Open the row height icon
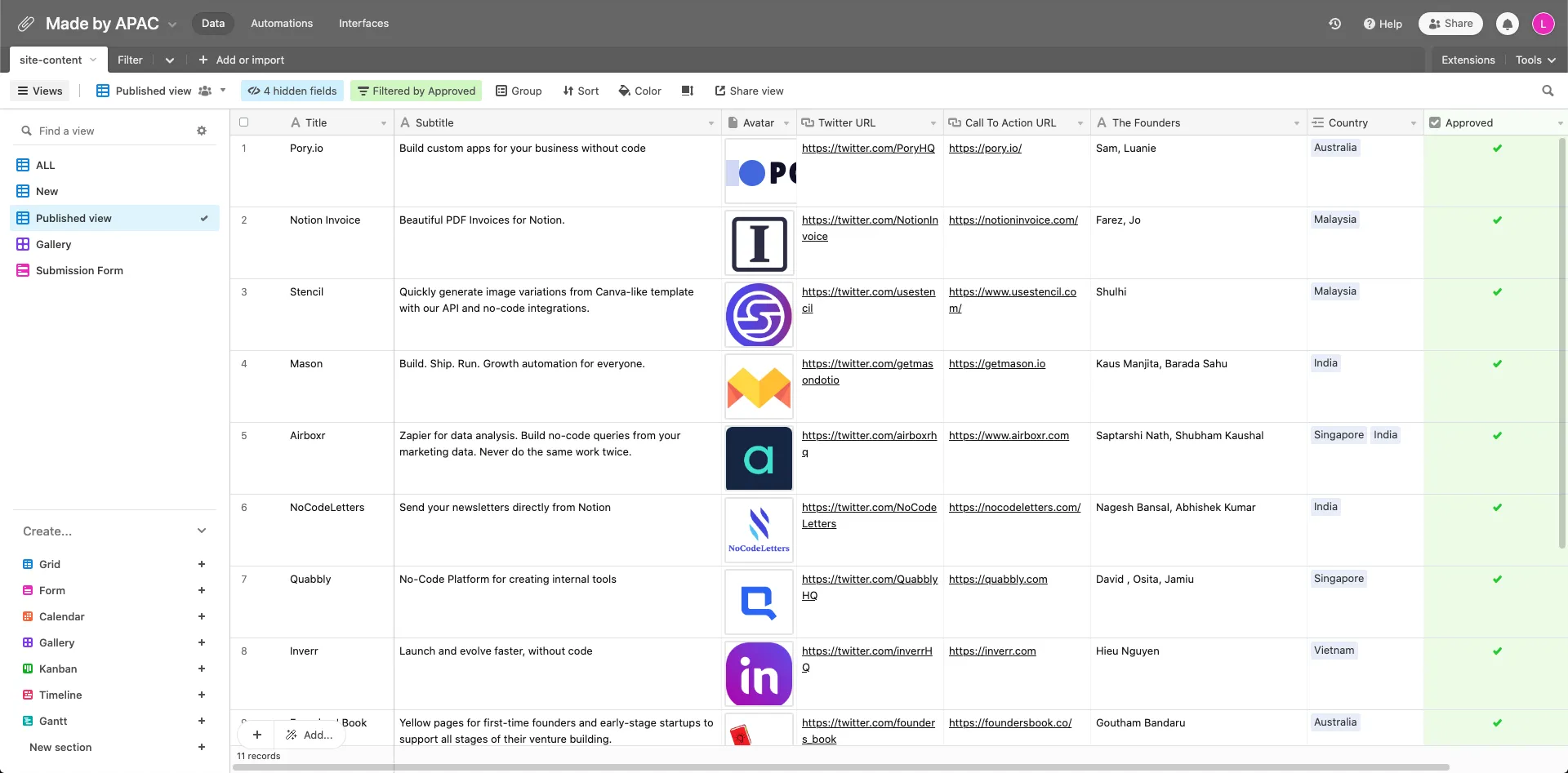Image resolution: width=1568 pixels, height=773 pixels. point(688,91)
